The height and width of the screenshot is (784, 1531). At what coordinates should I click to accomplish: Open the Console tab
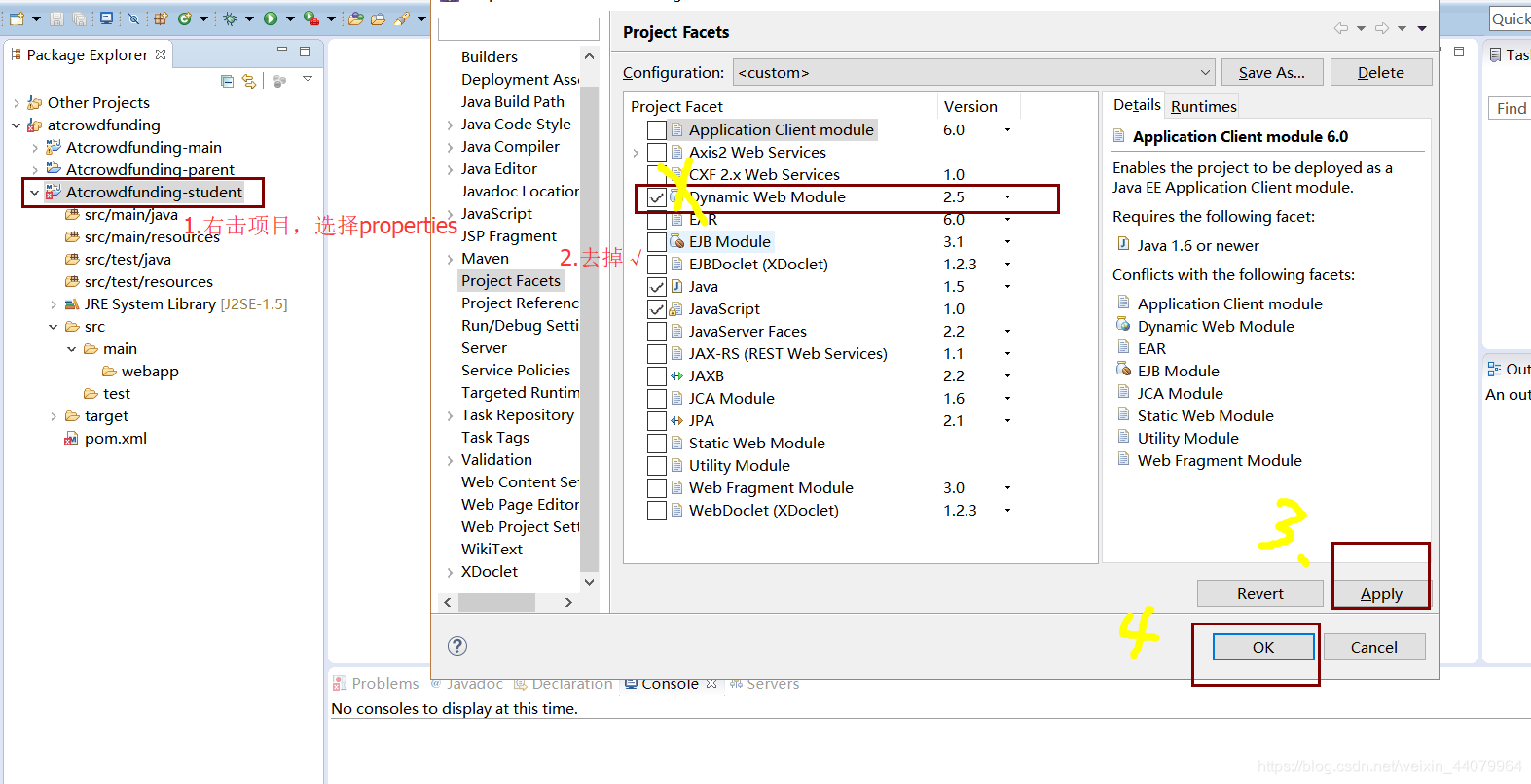tap(670, 684)
